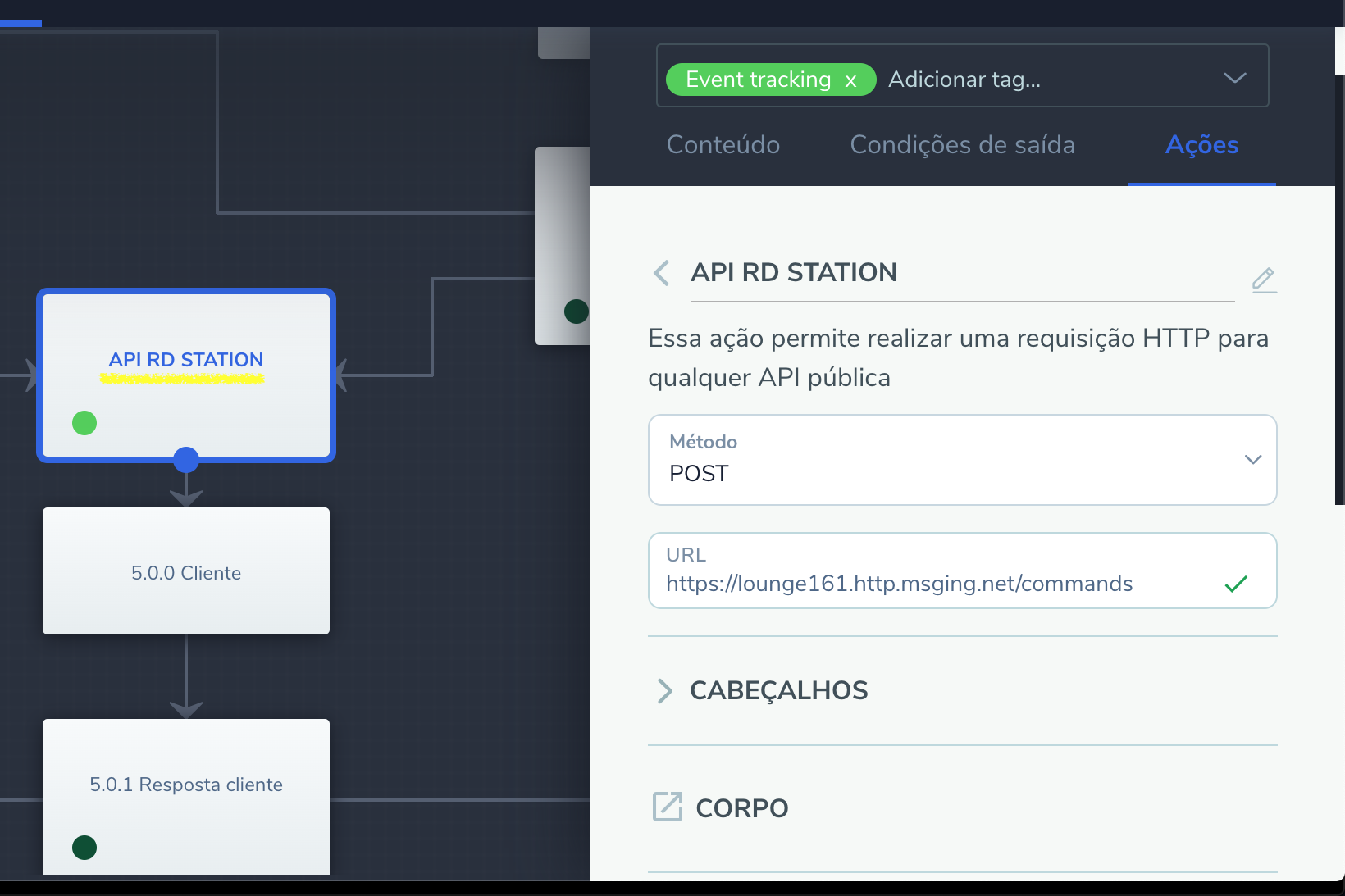Select the API RD STATION block

point(186,375)
